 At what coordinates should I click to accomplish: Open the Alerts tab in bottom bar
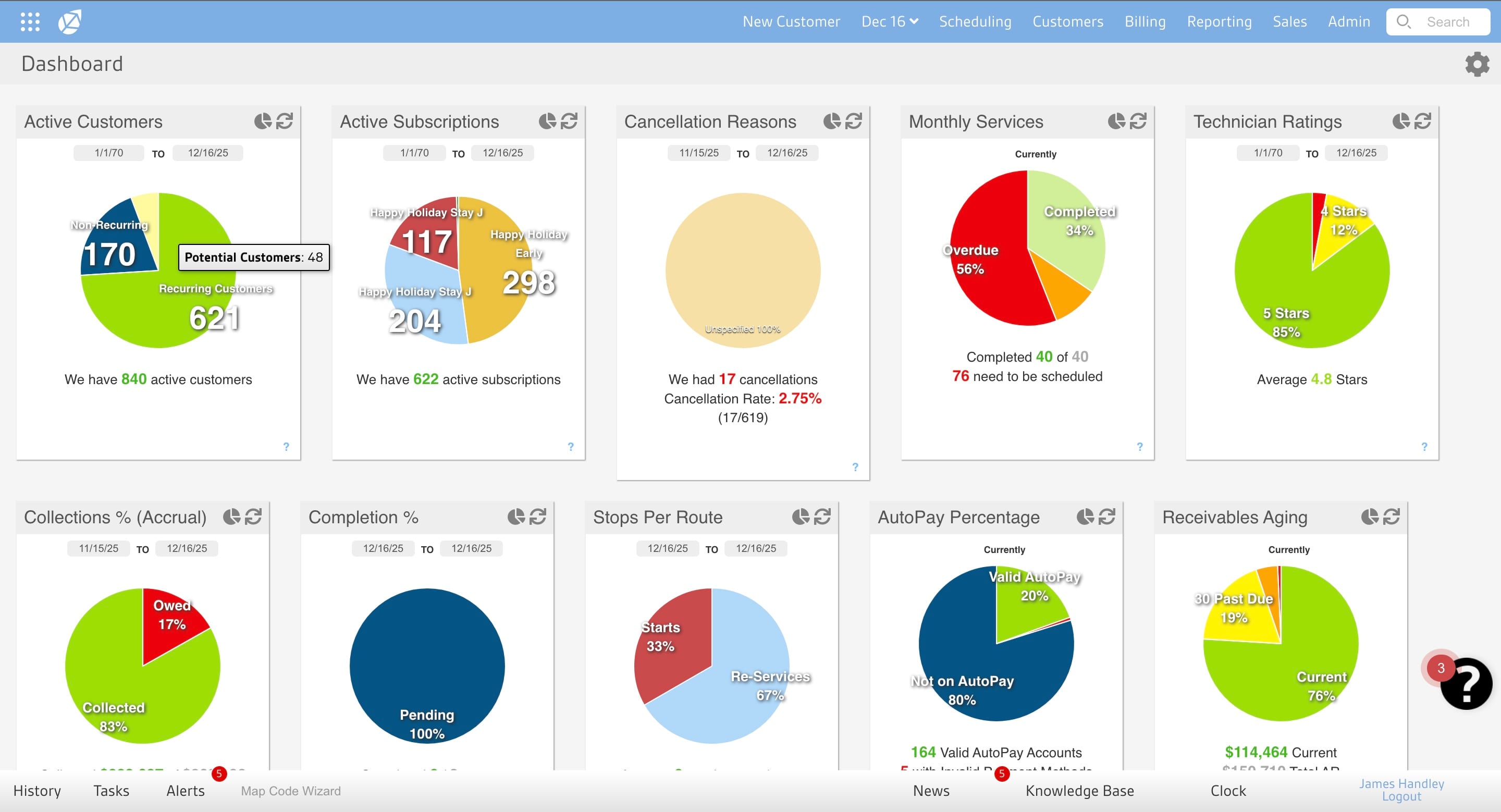(186, 791)
